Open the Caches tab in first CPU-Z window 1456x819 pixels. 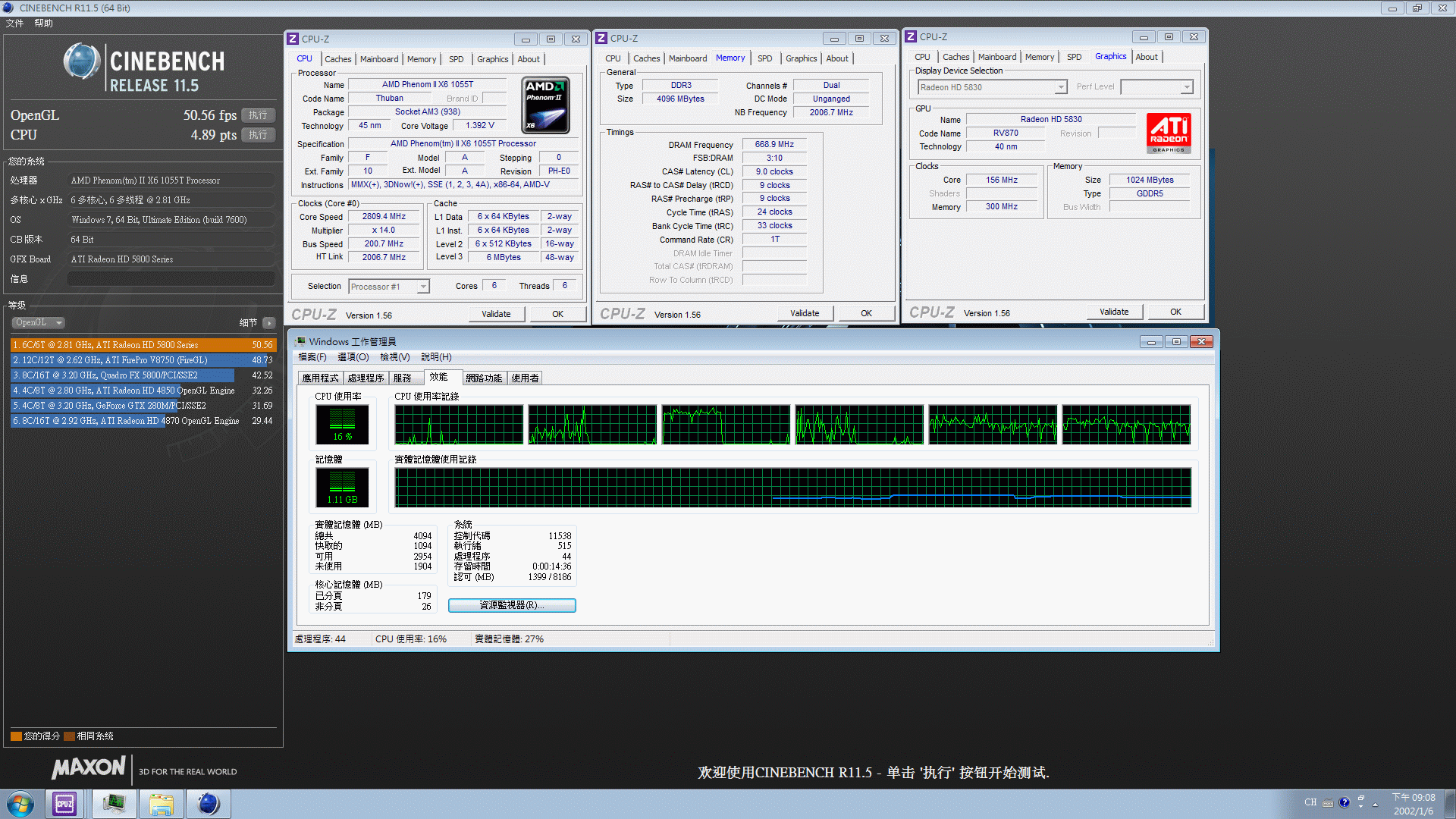(337, 59)
